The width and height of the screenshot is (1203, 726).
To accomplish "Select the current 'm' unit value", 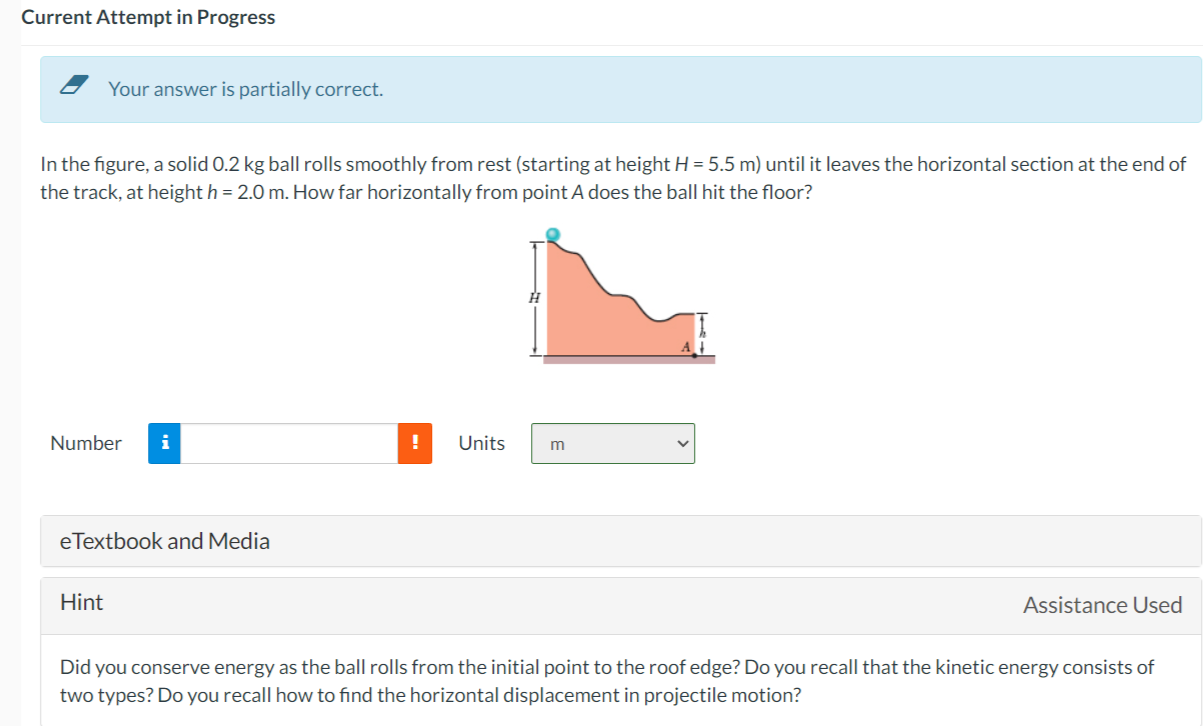I will pyautogui.click(x=557, y=443).
